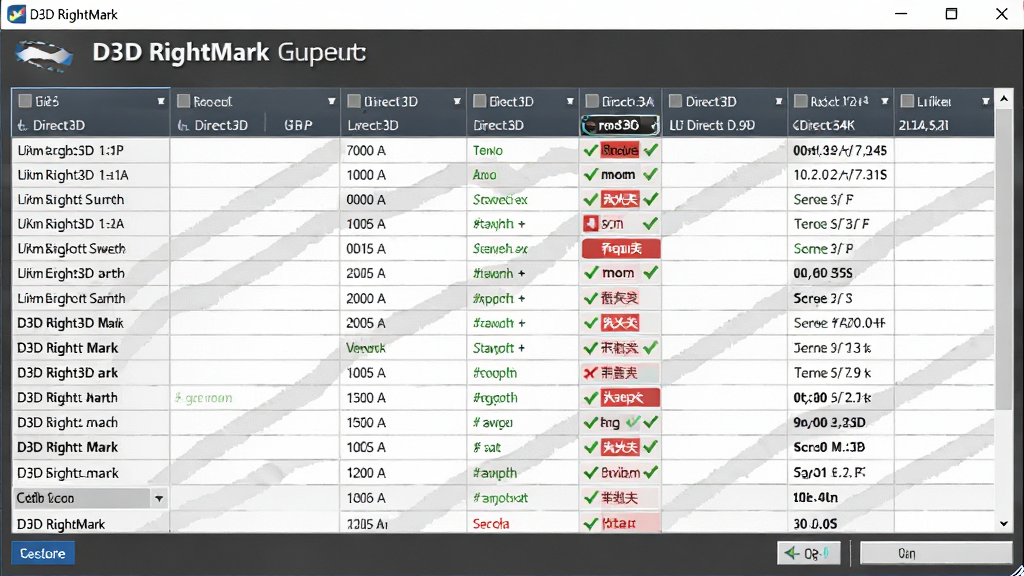Image resolution: width=1024 pixels, height=576 pixels.
Task: Click the checkmark in the D3D Bightt.mark row
Action: 590,472
